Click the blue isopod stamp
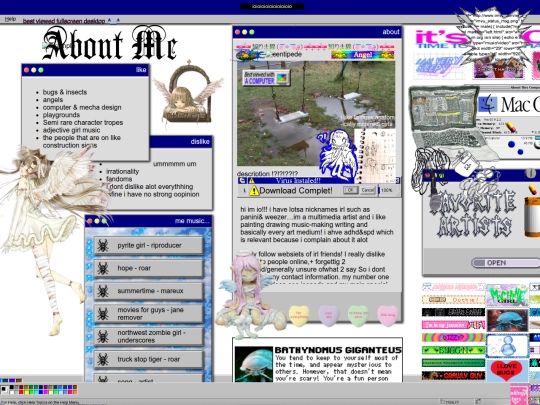This screenshot has width=540, height=405. coord(507,320)
